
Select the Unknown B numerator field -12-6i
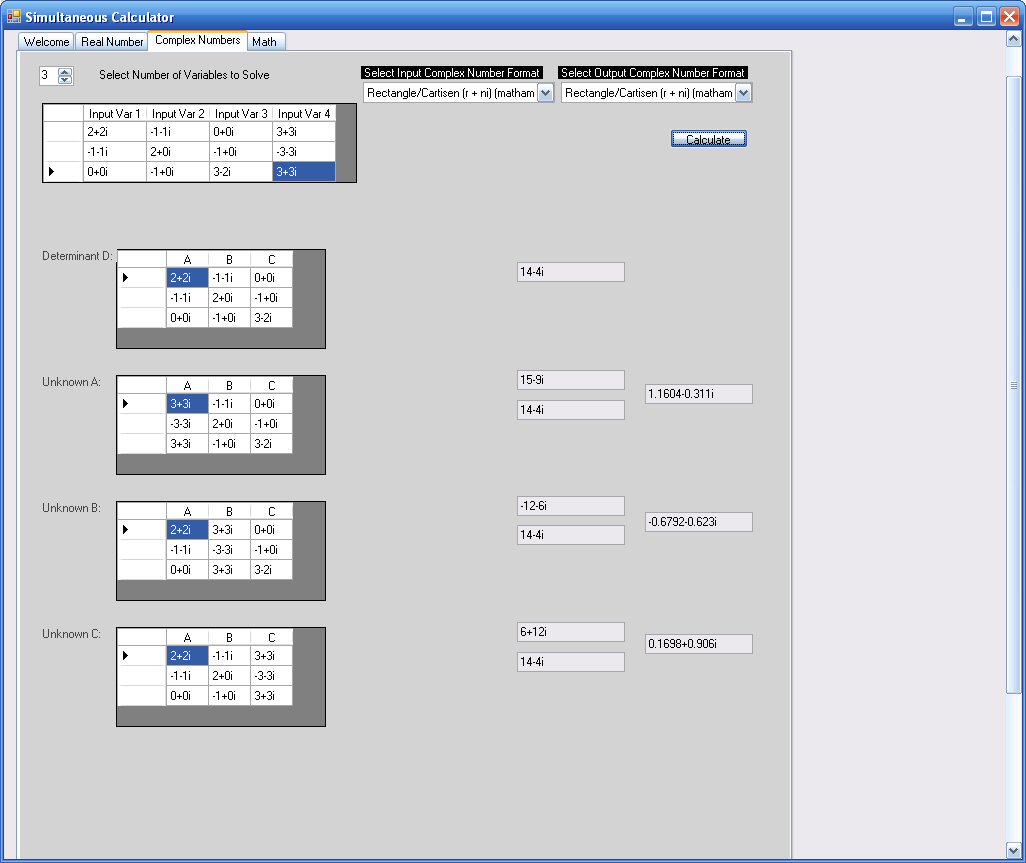pyautogui.click(x=570, y=506)
